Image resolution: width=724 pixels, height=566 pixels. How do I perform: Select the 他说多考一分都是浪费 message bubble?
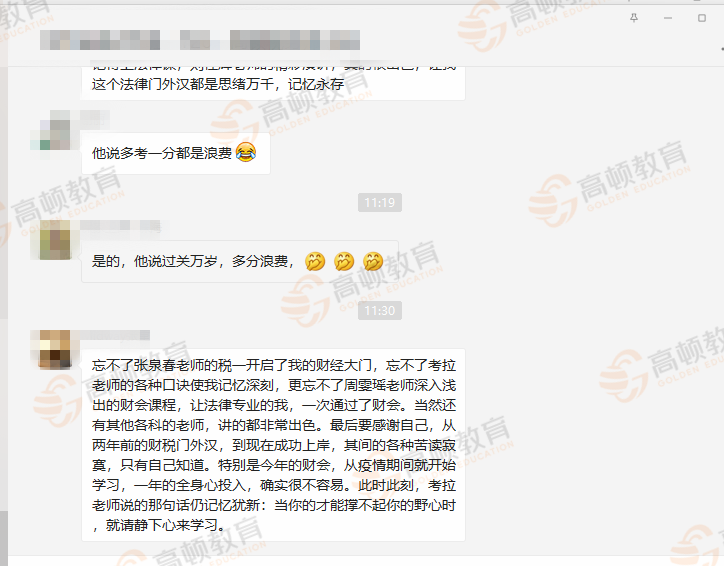(176, 153)
